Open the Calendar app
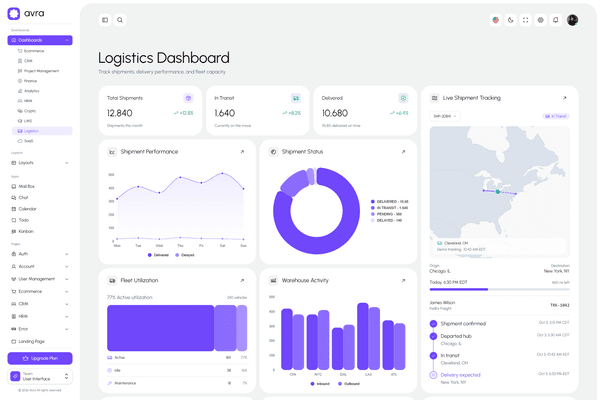 [x=40, y=209]
